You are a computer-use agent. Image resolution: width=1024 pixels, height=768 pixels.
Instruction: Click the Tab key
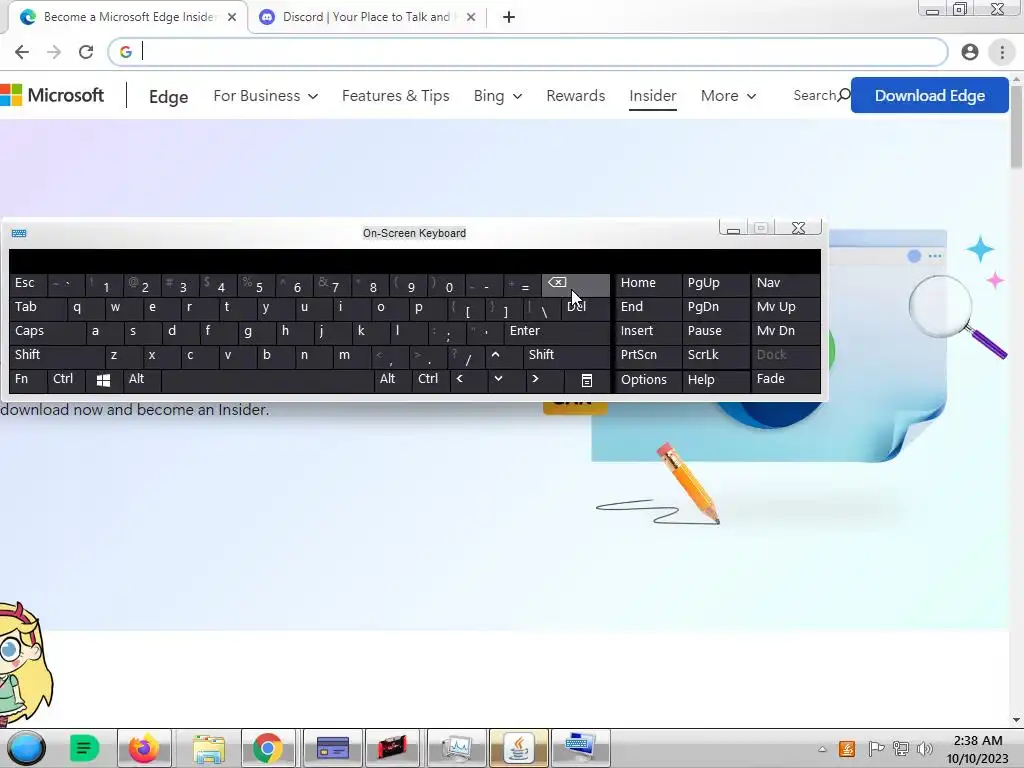[x=37, y=308]
